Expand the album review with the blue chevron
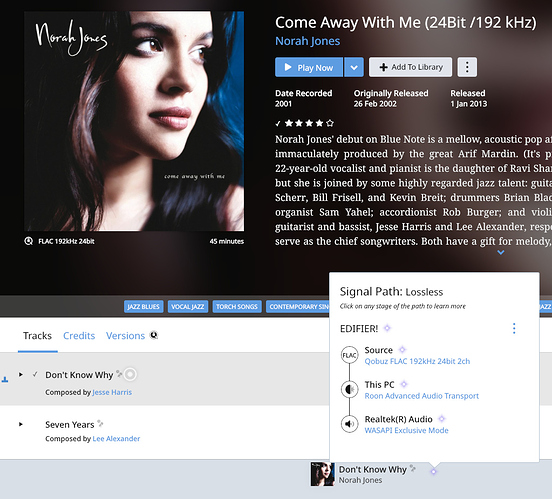Viewport: 552px width, 499px height. 501,252
